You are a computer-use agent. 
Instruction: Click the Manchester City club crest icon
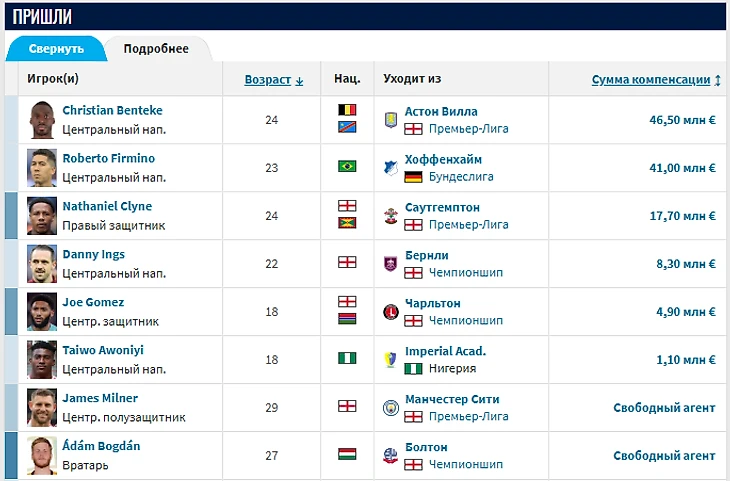click(x=391, y=407)
